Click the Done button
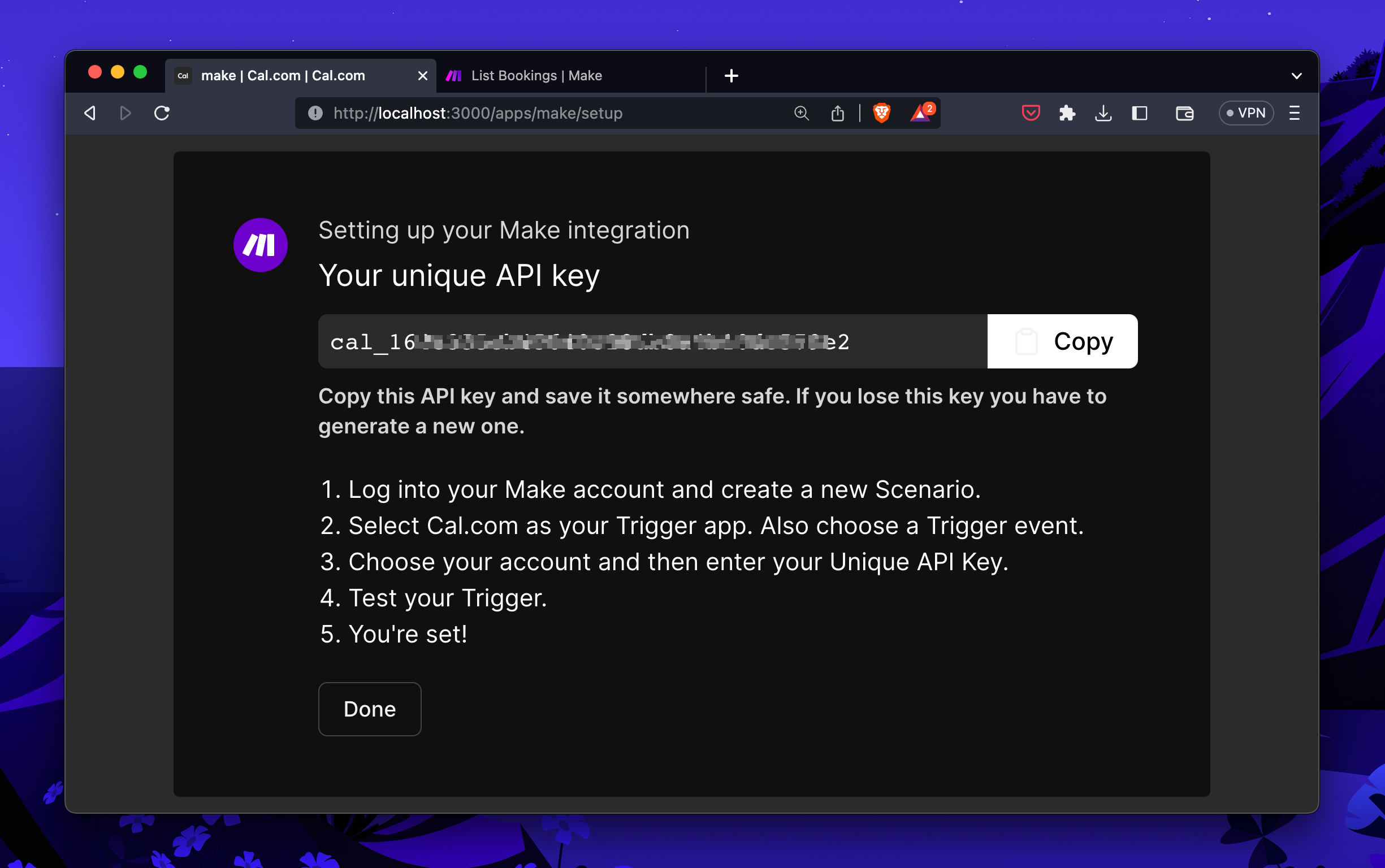The height and width of the screenshot is (868, 1385). 370,709
